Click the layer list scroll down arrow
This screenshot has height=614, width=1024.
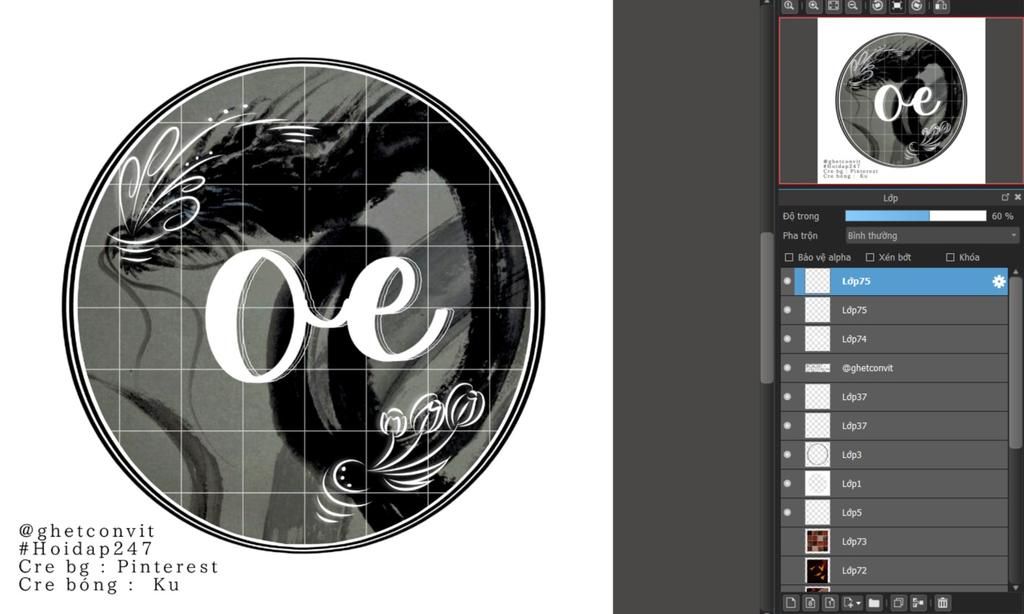(1015, 588)
